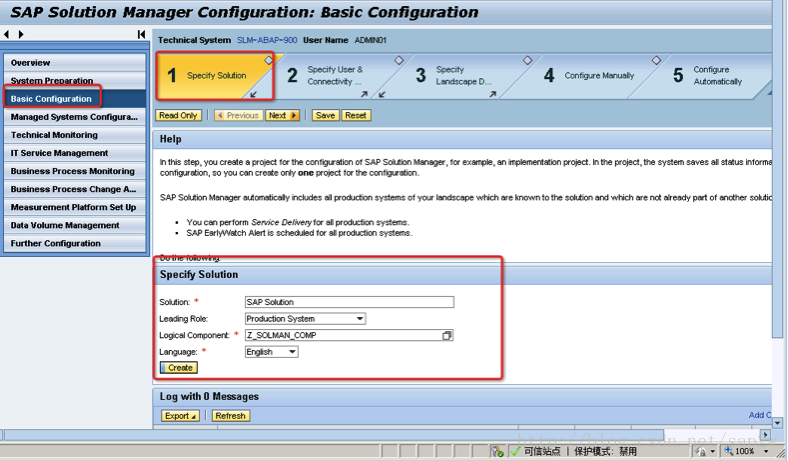Open Technical Monitoring navigation item

pos(74,135)
